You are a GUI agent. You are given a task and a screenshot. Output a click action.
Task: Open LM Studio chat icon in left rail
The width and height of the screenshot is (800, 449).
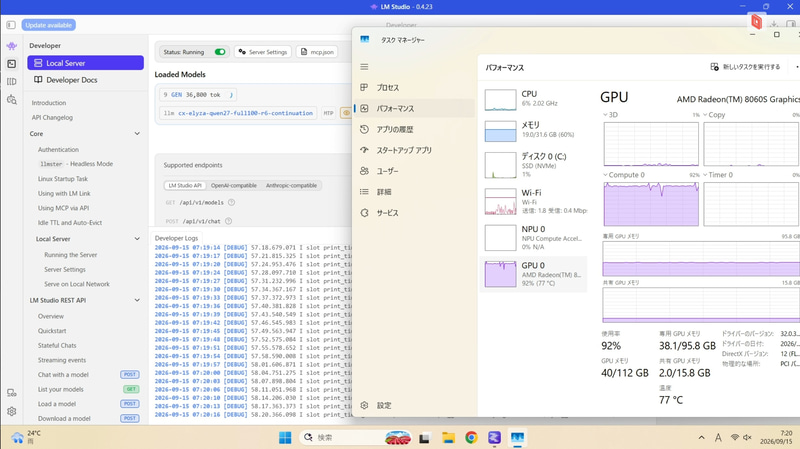pyautogui.click(x=11, y=46)
